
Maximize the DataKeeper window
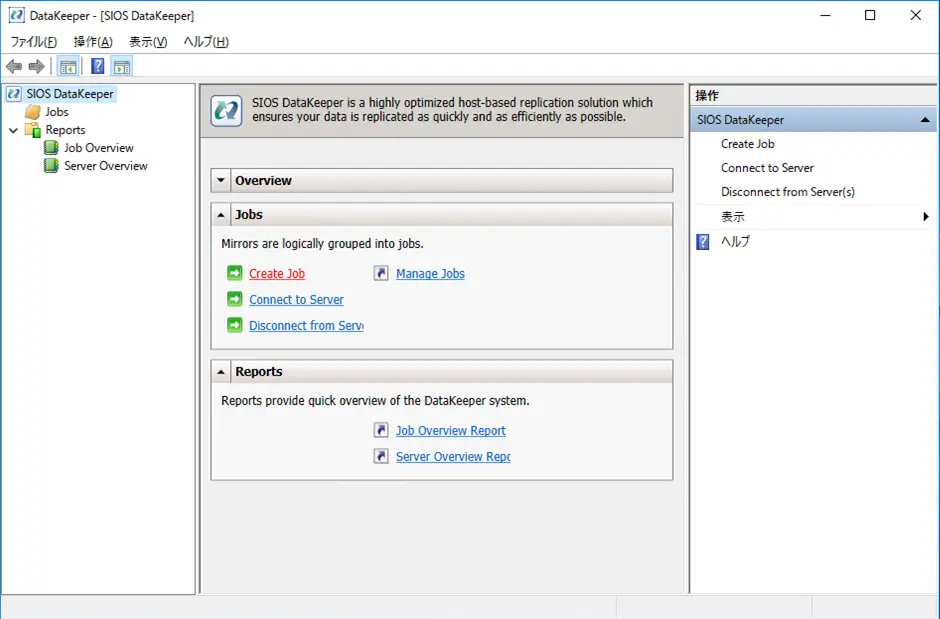(x=870, y=15)
